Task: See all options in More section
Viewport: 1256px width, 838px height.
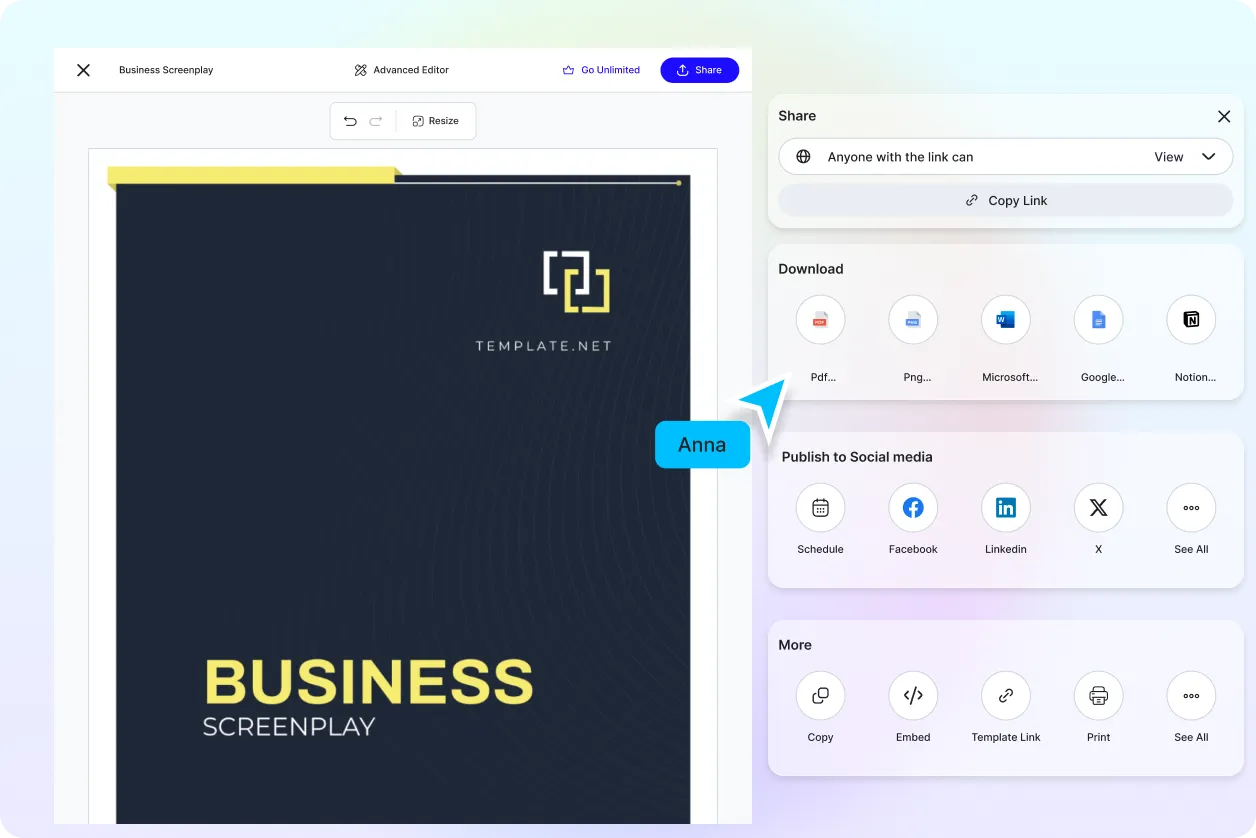Action: (x=1191, y=696)
